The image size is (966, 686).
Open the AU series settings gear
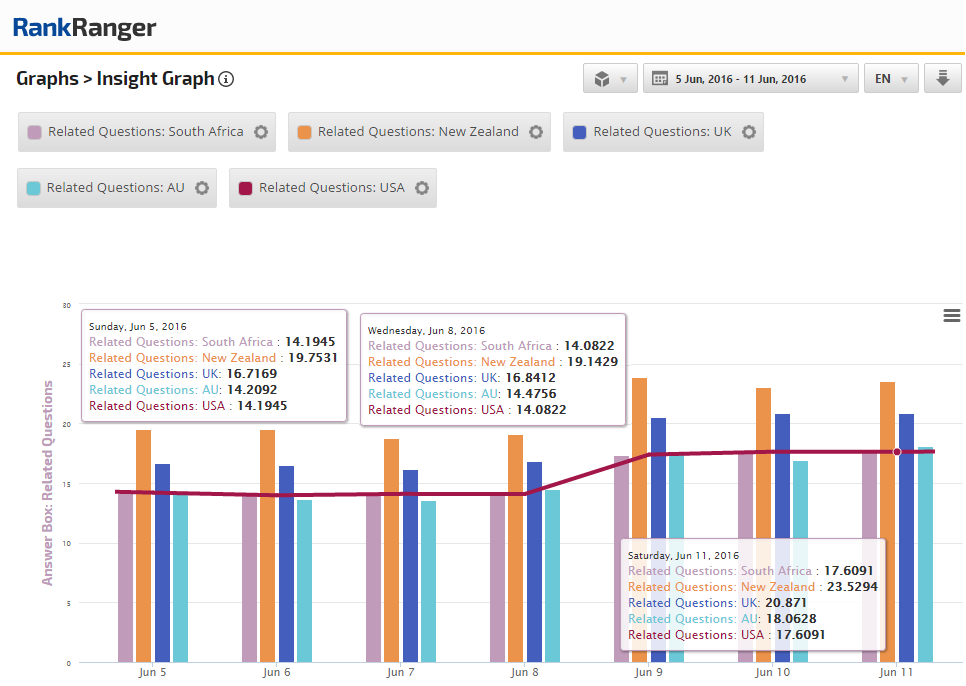click(202, 188)
